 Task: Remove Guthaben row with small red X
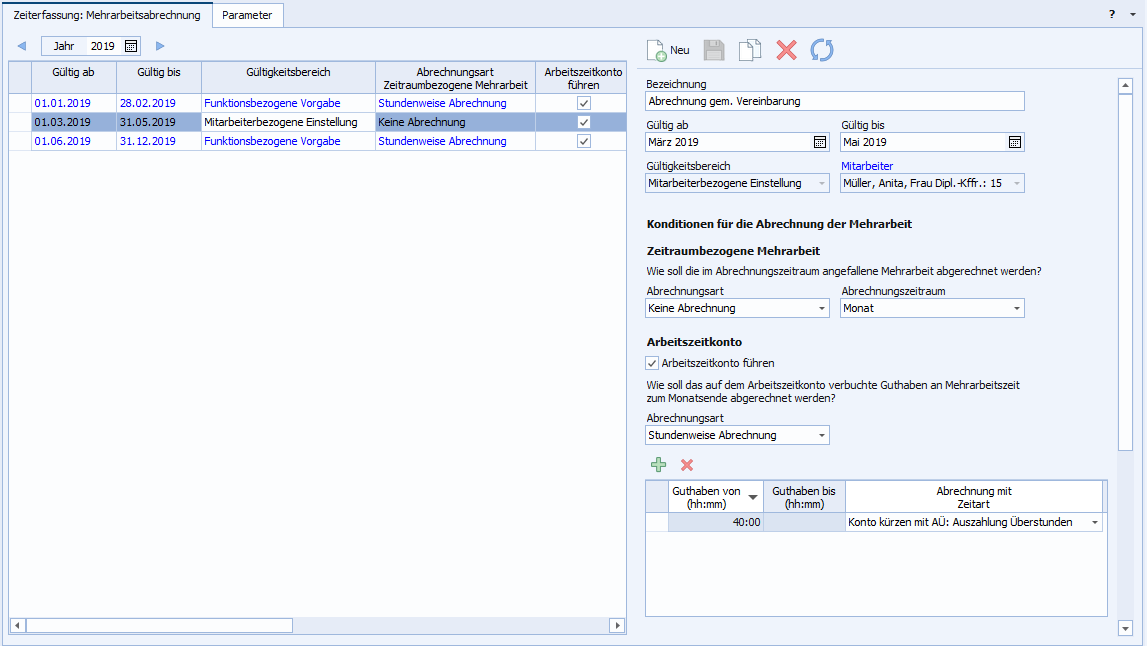click(687, 465)
